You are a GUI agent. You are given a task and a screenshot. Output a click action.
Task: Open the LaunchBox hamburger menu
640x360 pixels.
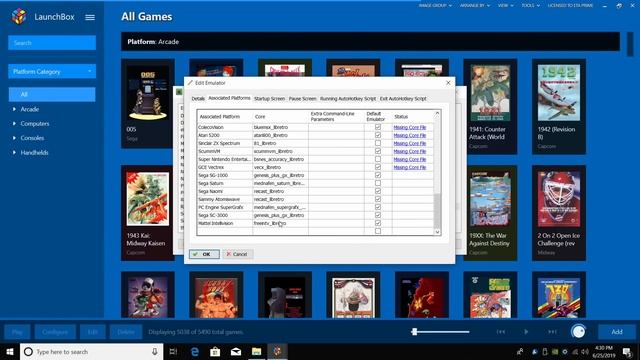pyautogui.click(x=90, y=17)
